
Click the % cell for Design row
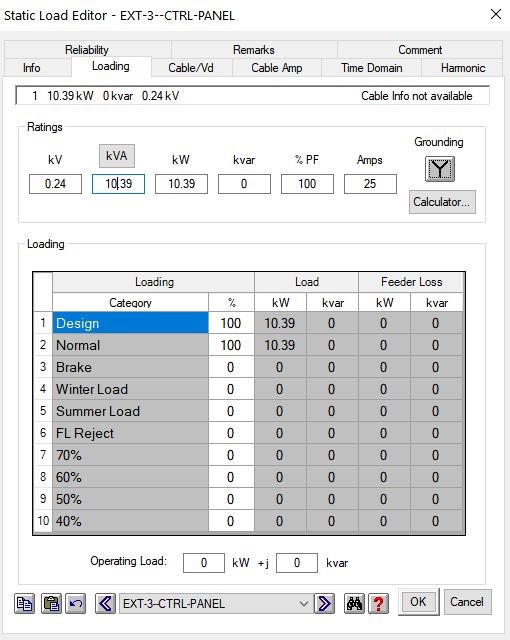coord(231,323)
